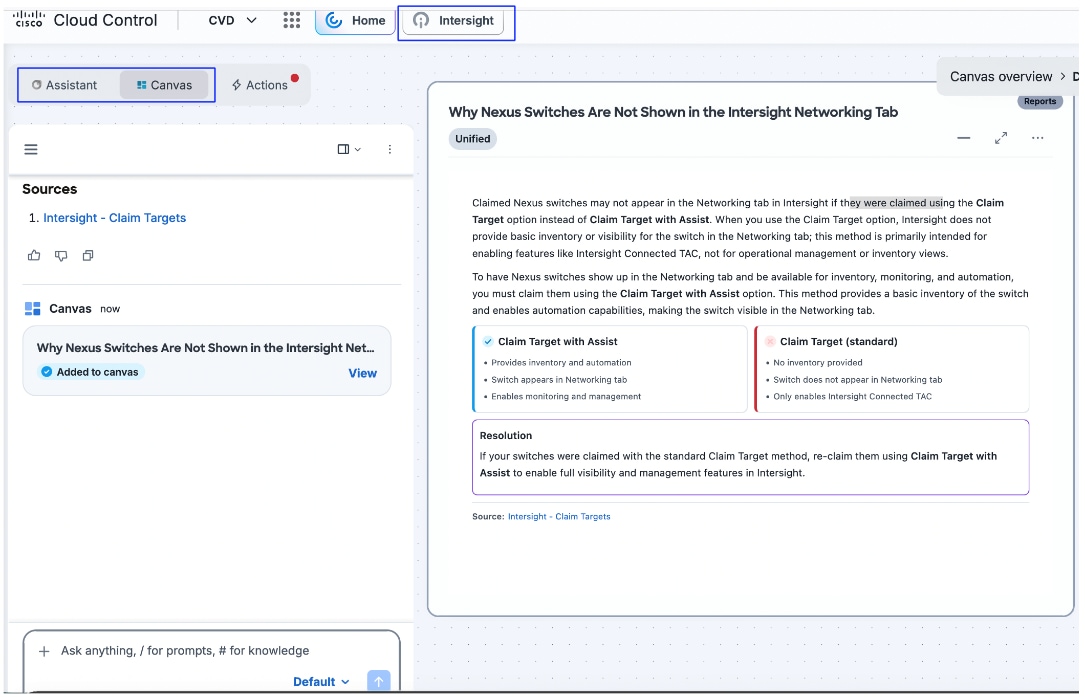The width and height of the screenshot is (1085, 697).
Task: Open the Intersight - Claim Targets source link
Action: [114, 218]
